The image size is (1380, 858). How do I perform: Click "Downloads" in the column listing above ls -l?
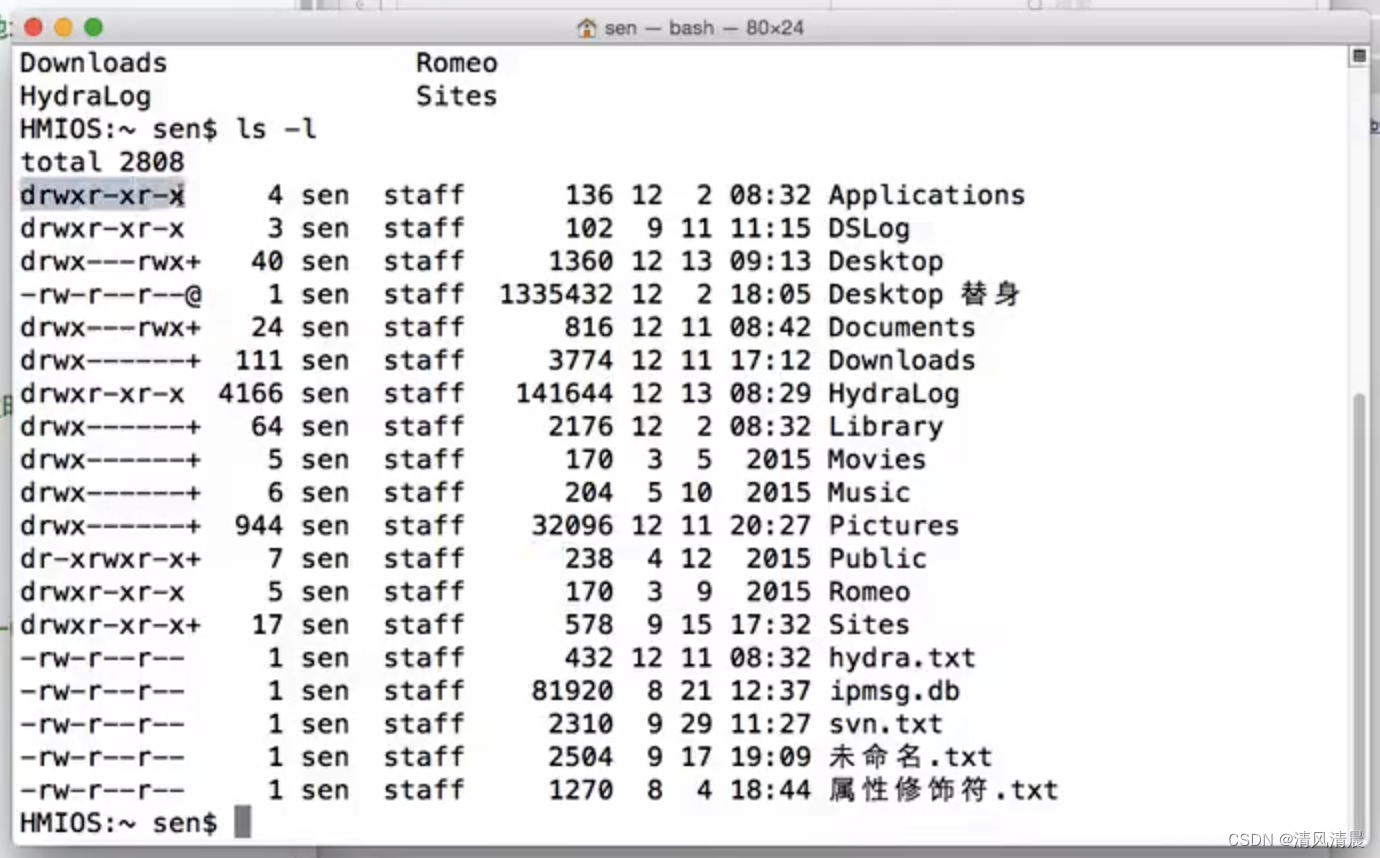93,63
